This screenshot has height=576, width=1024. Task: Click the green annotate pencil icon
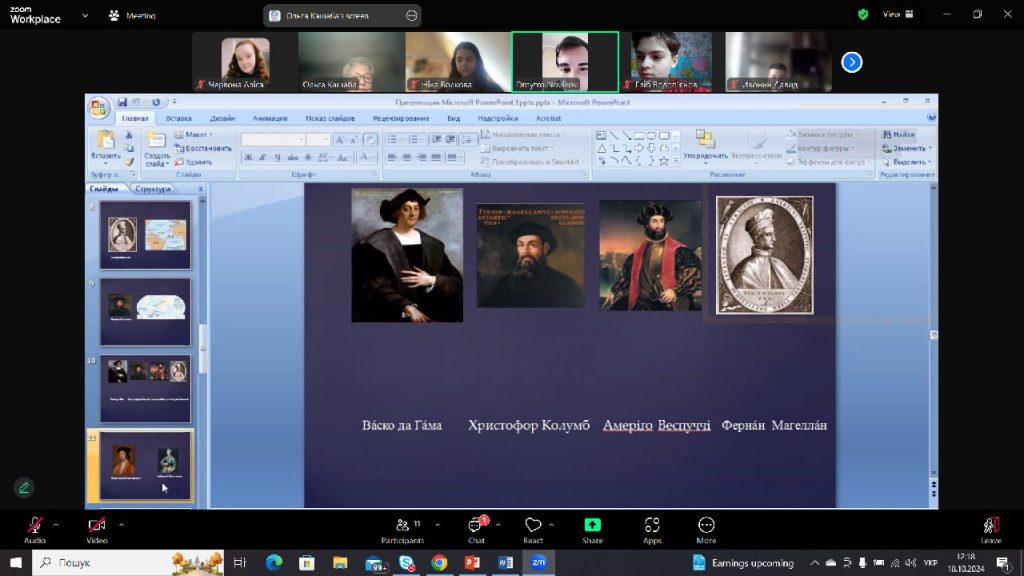[x=24, y=488]
